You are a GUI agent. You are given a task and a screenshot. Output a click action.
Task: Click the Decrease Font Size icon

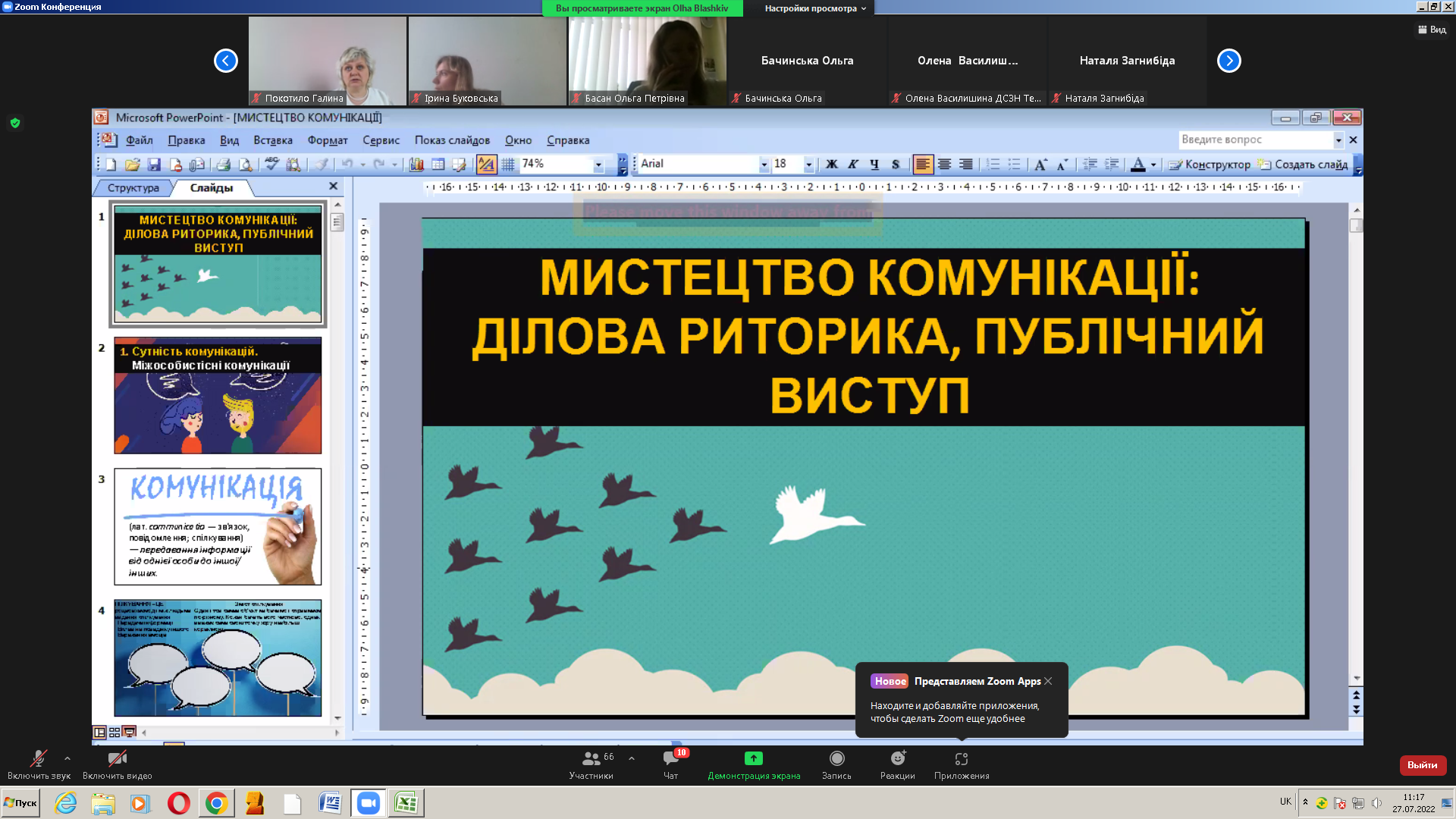point(1062,164)
